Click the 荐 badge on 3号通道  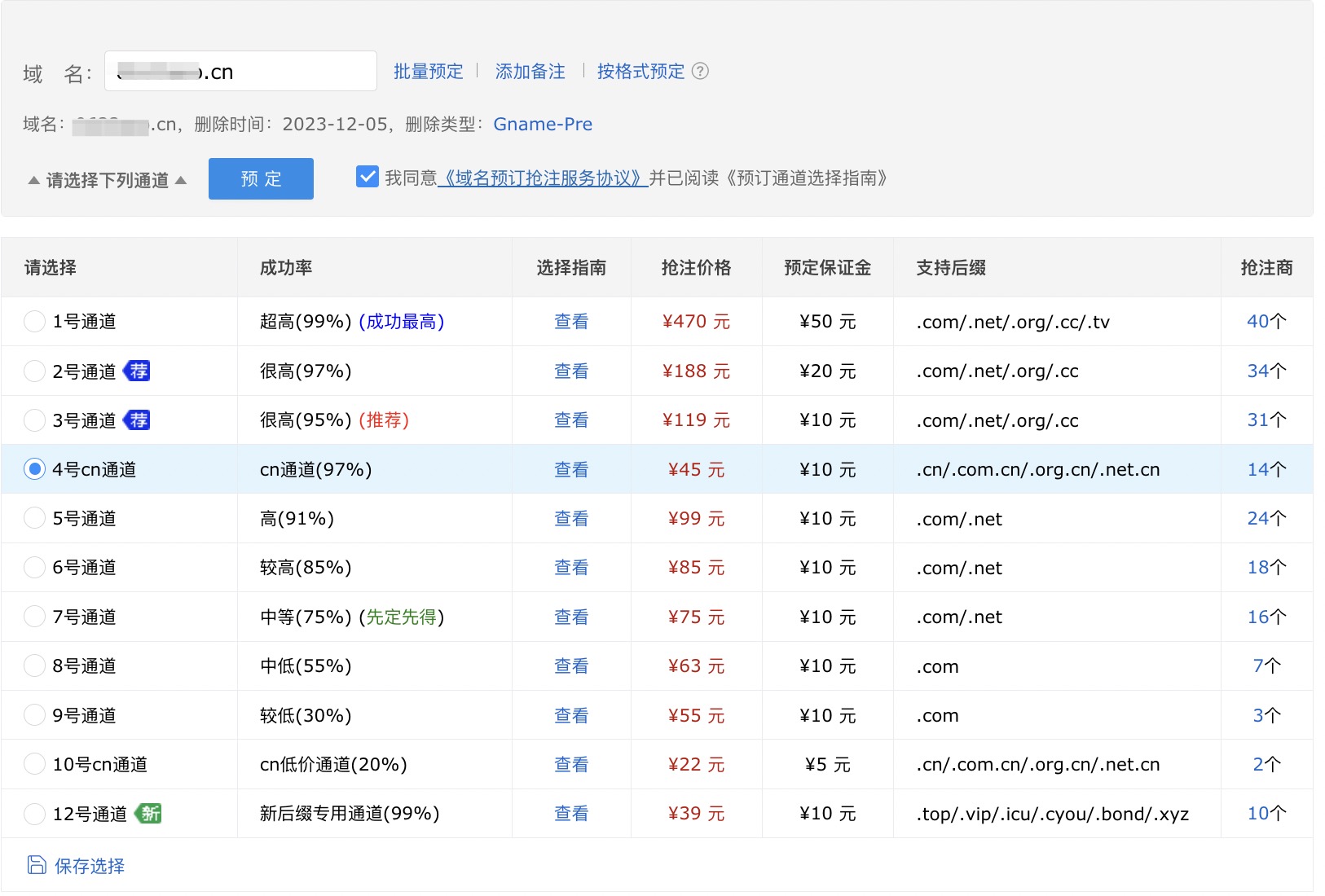click(x=137, y=420)
